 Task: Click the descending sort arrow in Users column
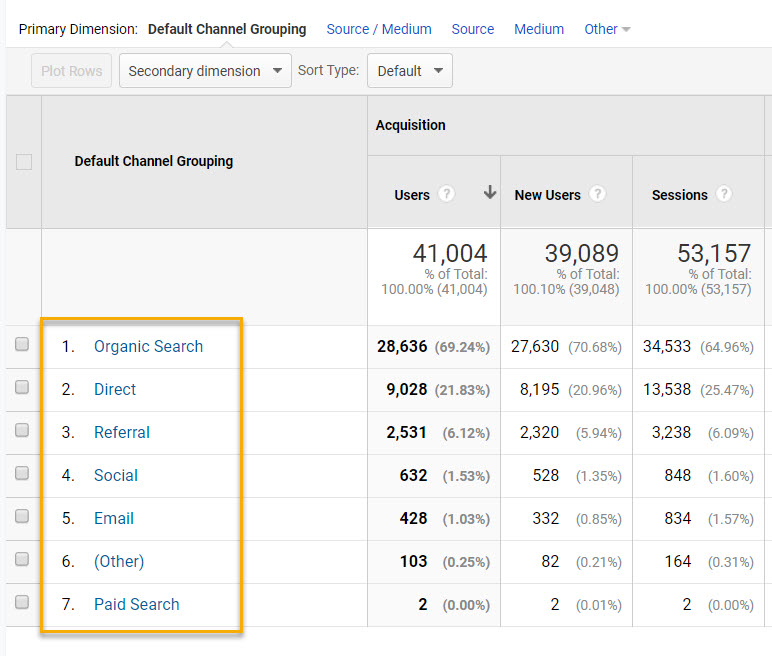coord(489,192)
